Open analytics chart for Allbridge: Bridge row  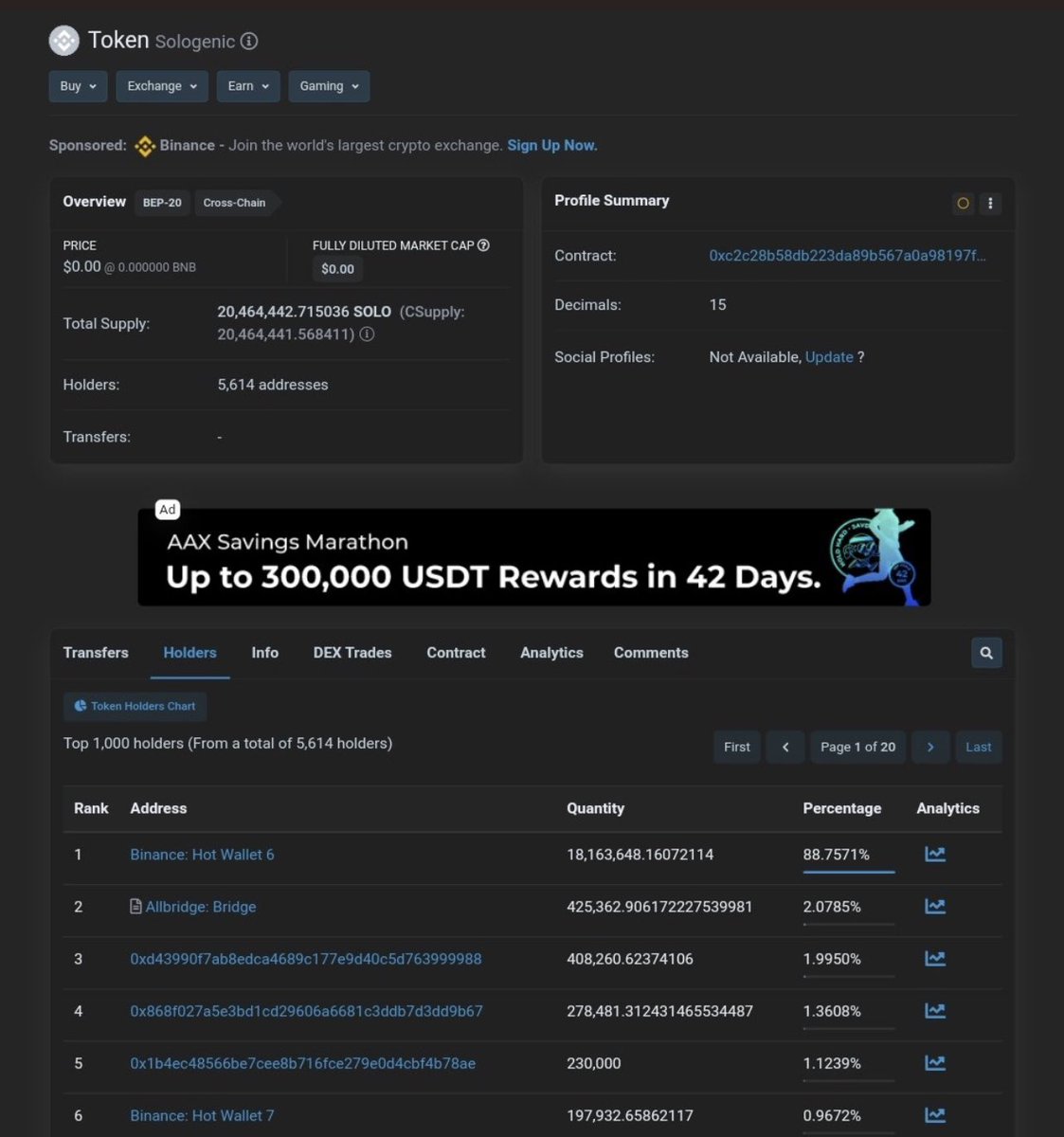[x=935, y=907]
